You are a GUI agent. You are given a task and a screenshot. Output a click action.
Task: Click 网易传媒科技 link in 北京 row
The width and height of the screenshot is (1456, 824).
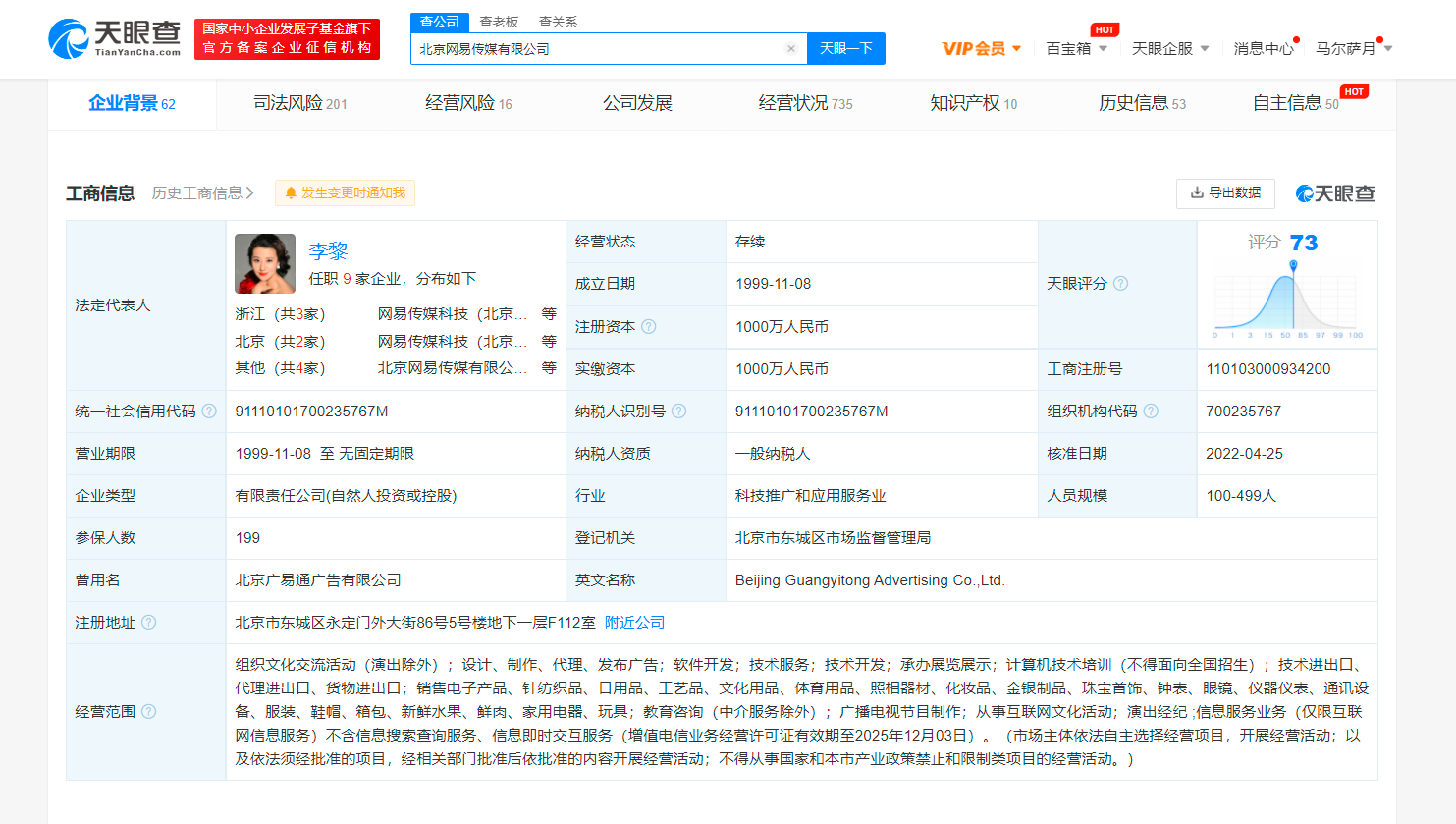[x=453, y=342]
